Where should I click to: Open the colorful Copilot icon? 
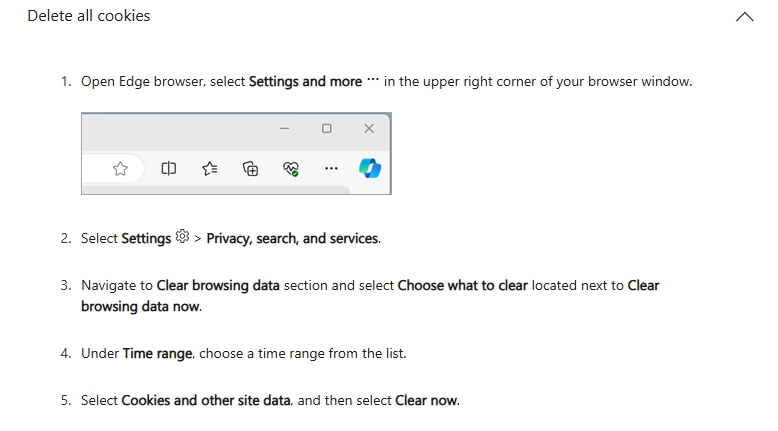370,168
